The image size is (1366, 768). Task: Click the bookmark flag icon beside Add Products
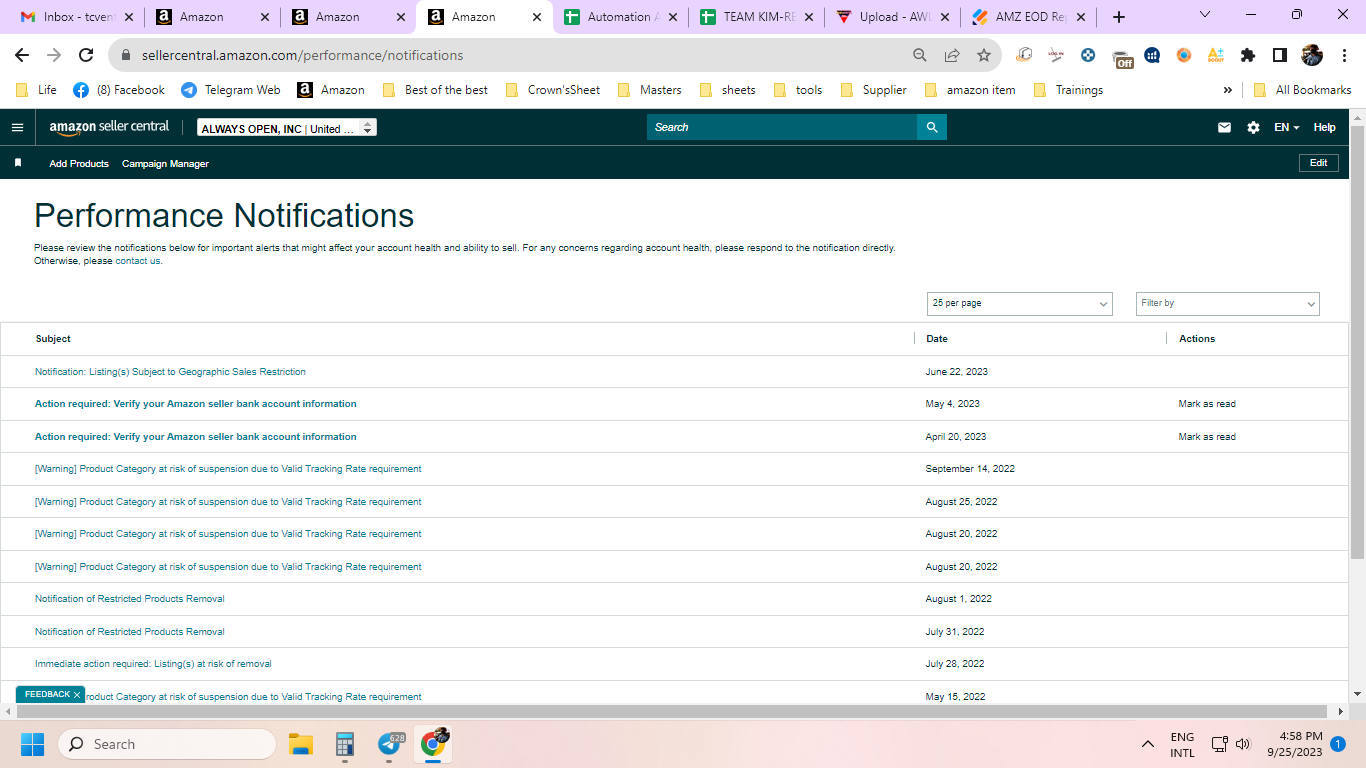tap(18, 163)
